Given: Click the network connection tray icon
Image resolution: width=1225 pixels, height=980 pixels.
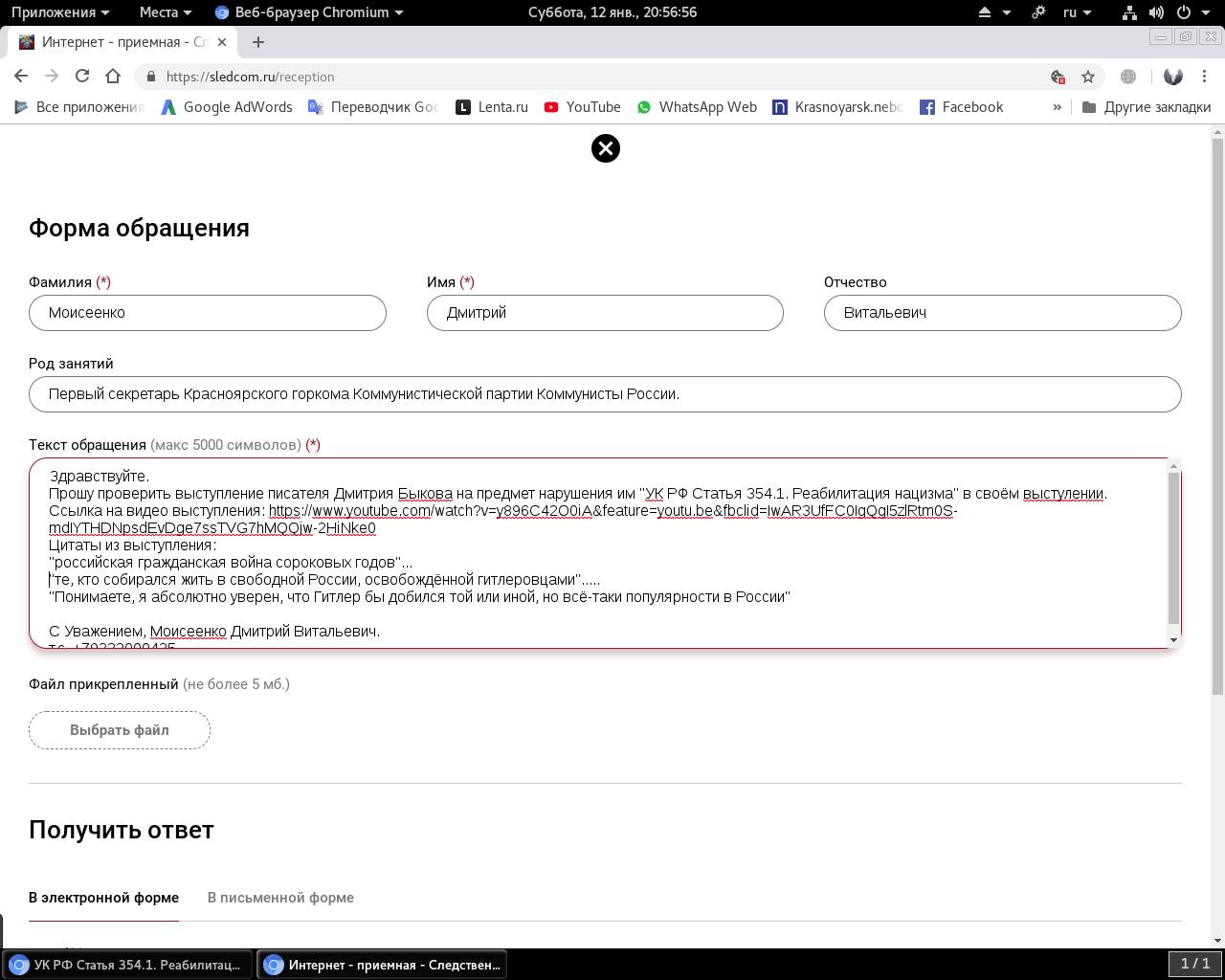Looking at the screenshot, I should [1129, 12].
